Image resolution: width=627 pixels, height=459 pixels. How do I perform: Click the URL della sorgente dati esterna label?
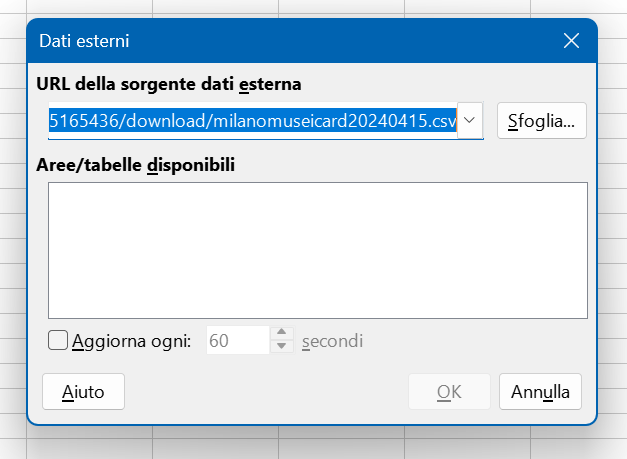168,83
